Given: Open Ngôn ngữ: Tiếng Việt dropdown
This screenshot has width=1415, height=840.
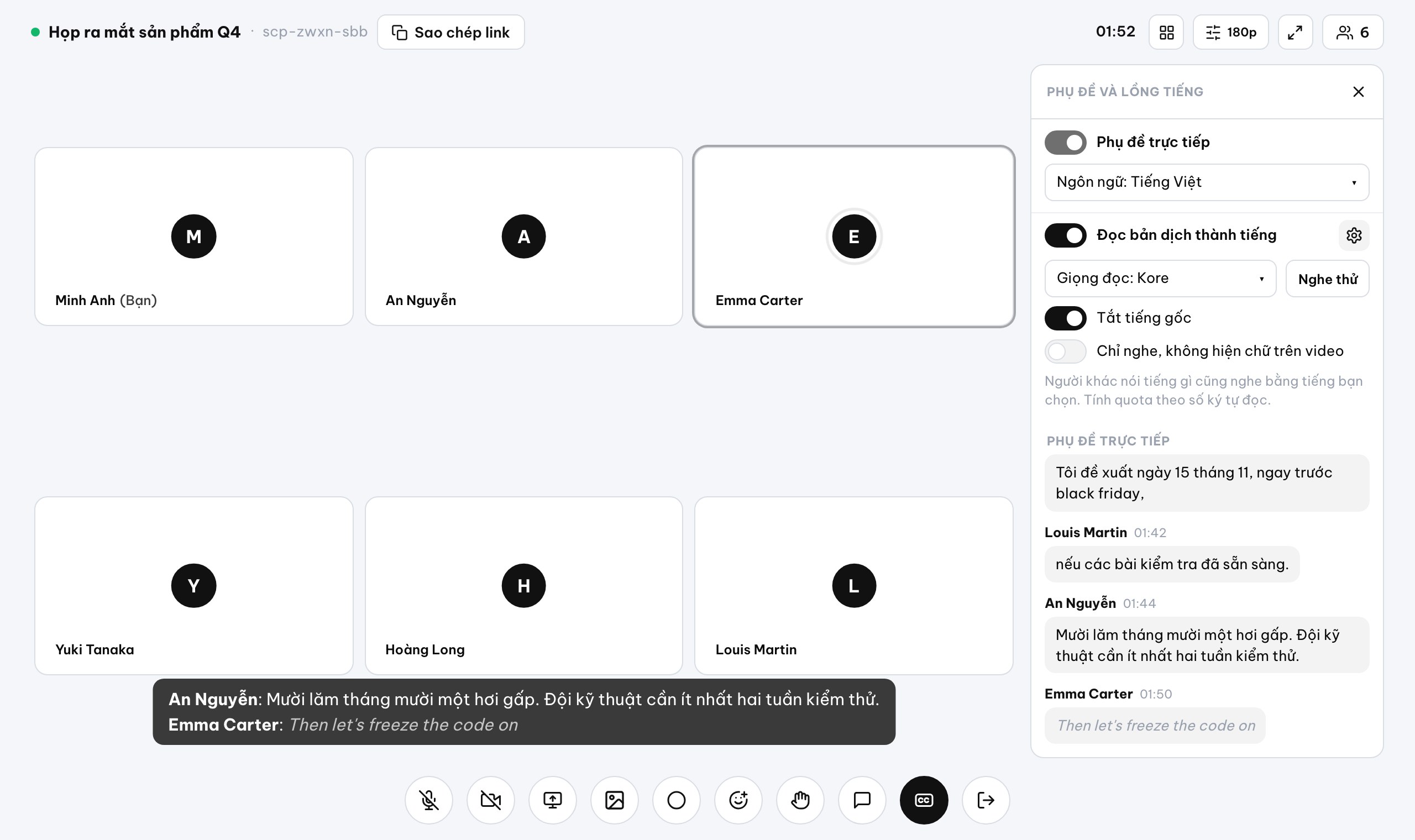Looking at the screenshot, I should (1207, 182).
